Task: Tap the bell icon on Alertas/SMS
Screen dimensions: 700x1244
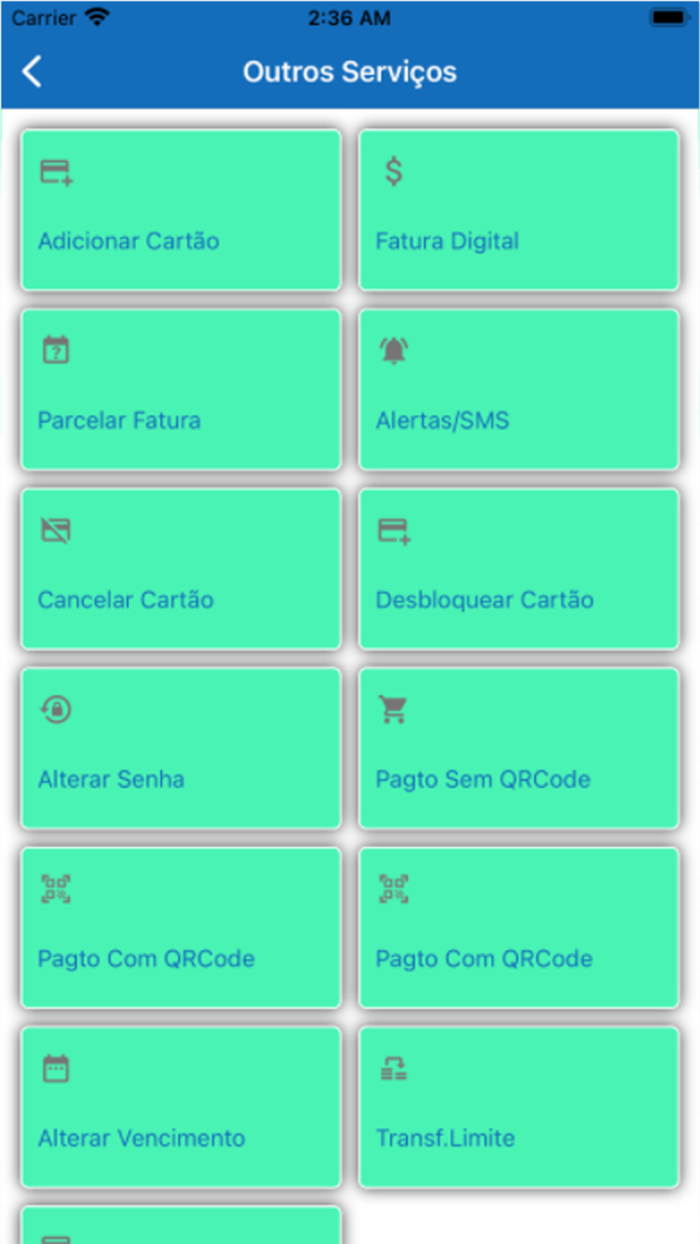Action: point(392,350)
